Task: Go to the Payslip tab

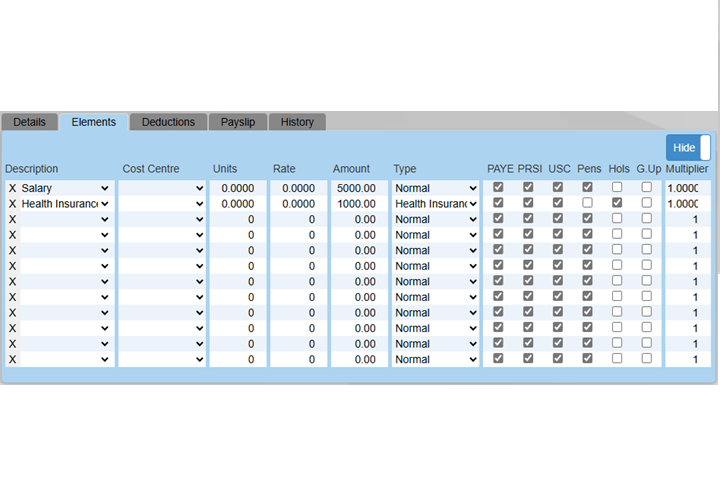Action: point(238,122)
